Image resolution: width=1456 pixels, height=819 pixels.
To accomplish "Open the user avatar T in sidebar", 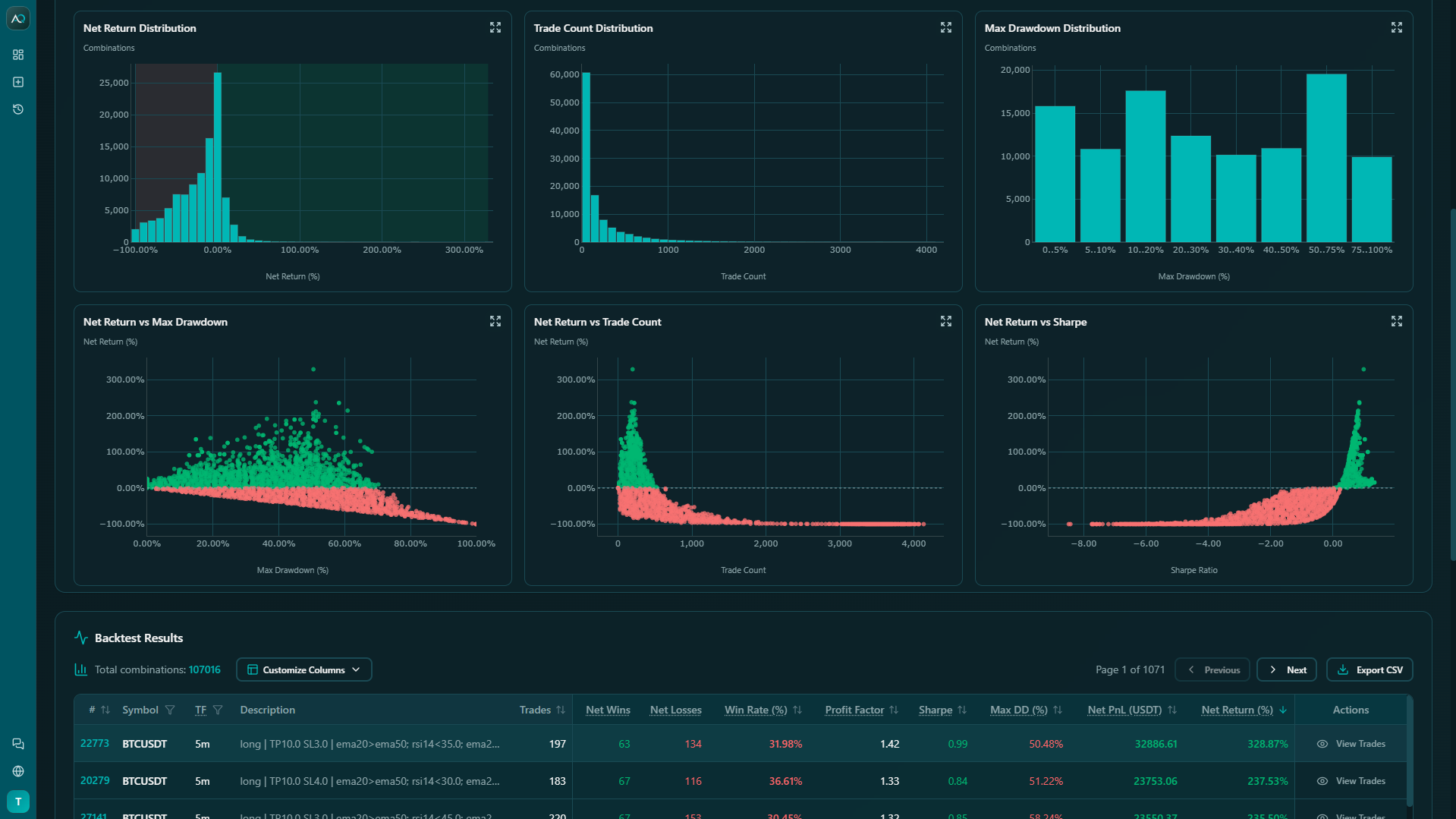I will pos(18,802).
